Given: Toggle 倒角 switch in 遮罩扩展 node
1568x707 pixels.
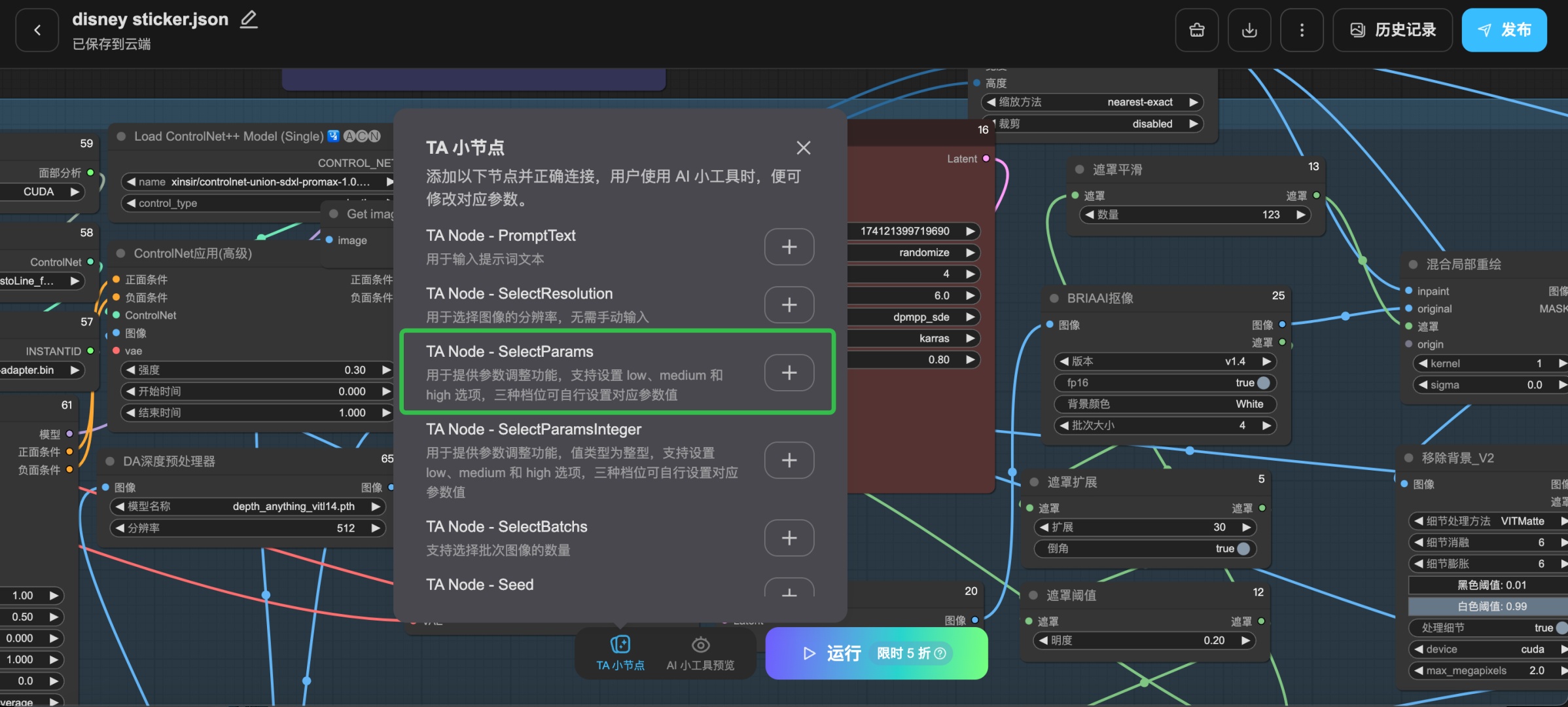Looking at the screenshot, I should (1243, 549).
